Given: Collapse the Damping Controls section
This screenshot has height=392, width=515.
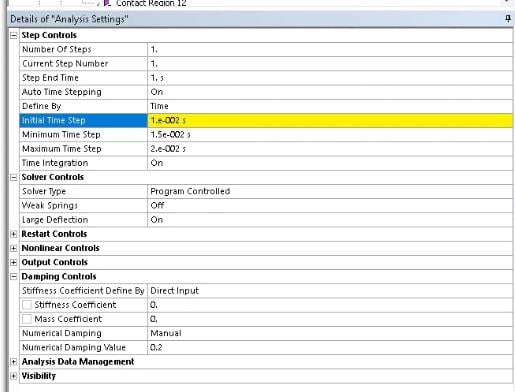Looking at the screenshot, I should pyautogui.click(x=13, y=277).
